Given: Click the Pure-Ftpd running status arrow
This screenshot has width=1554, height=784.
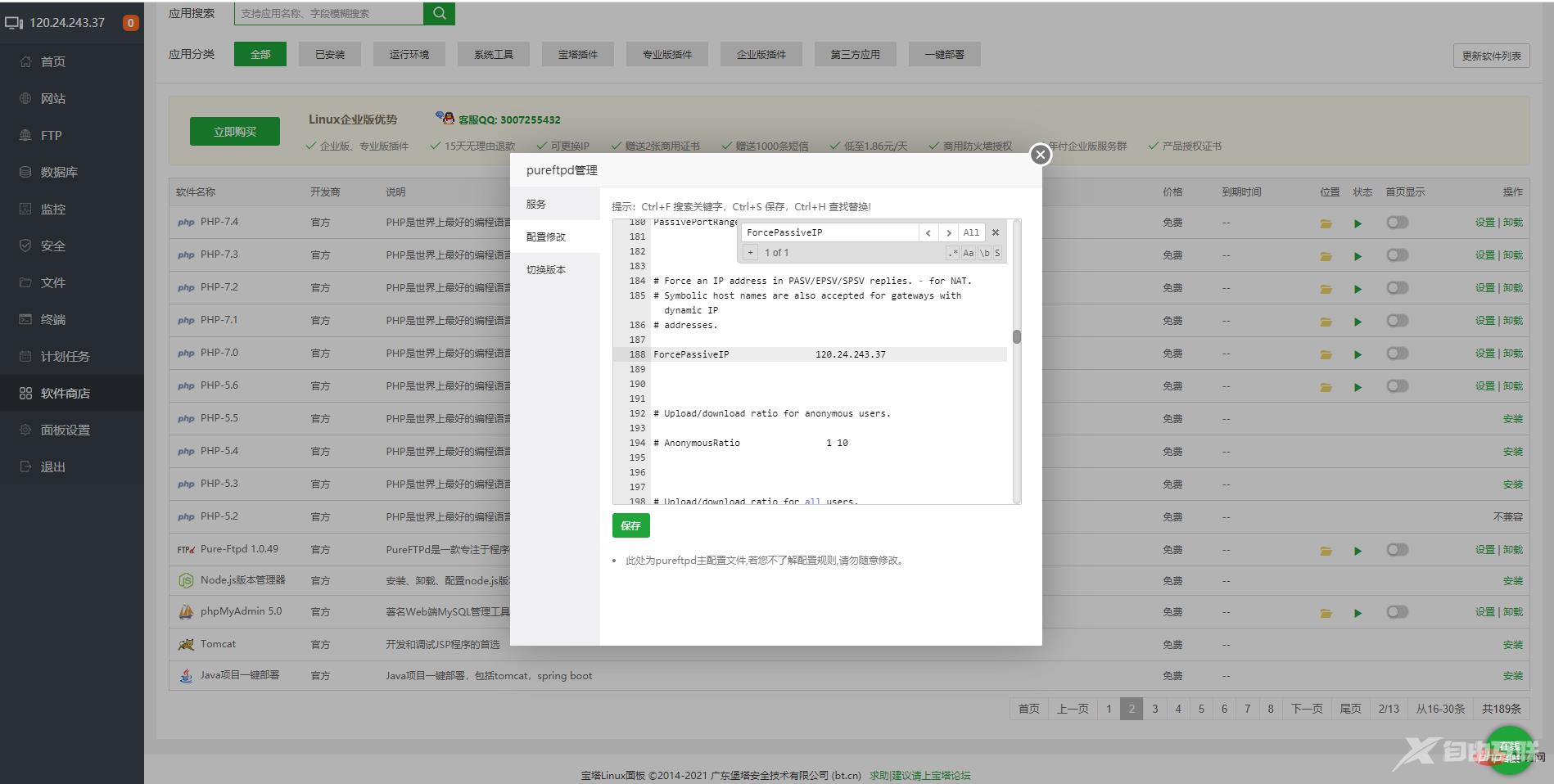Looking at the screenshot, I should pos(1357,551).
